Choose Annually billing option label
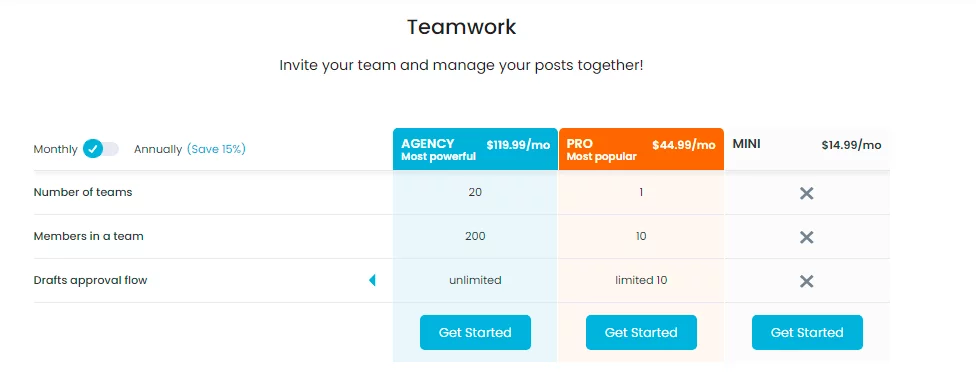The image size is (976, 384). point(157,149)
